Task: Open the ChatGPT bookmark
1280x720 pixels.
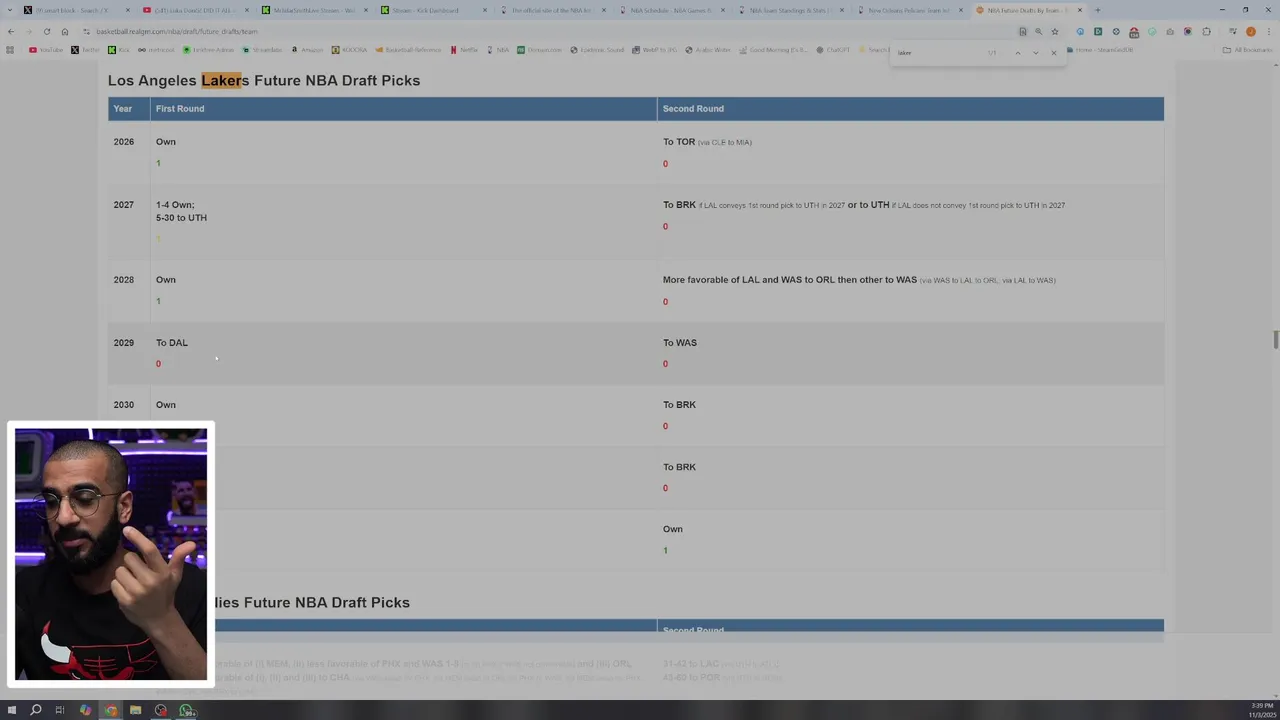Action: point(833,50)
